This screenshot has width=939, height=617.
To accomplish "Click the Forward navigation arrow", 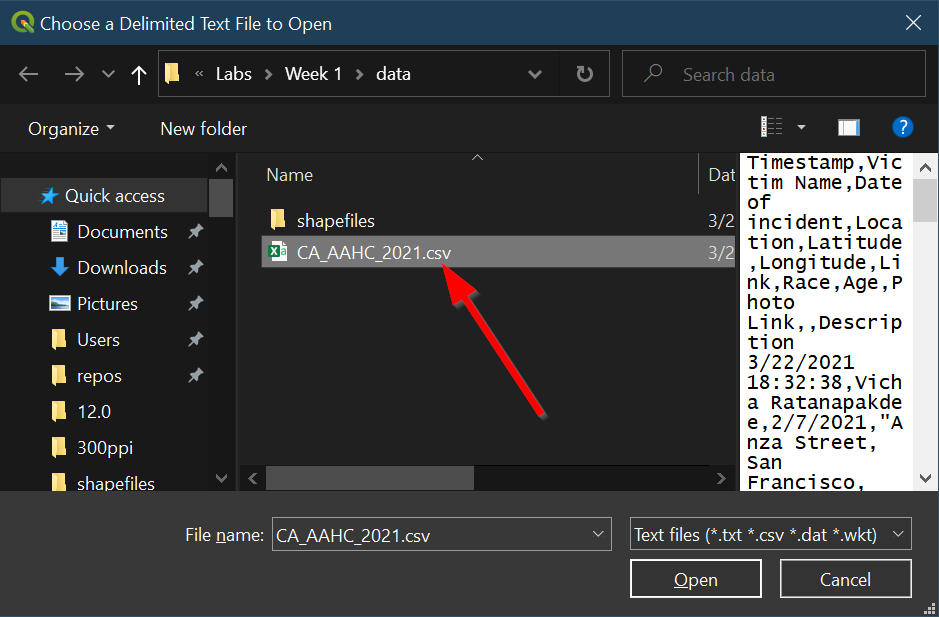I will pos(73,74).
